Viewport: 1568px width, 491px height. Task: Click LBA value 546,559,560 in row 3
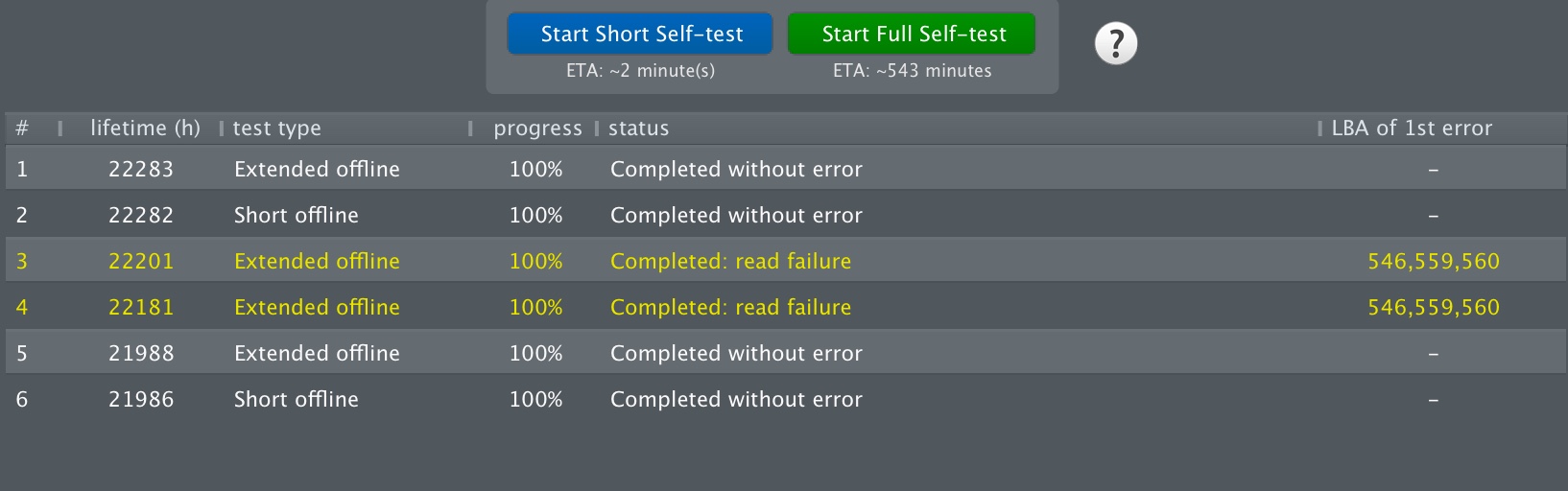1433,261
